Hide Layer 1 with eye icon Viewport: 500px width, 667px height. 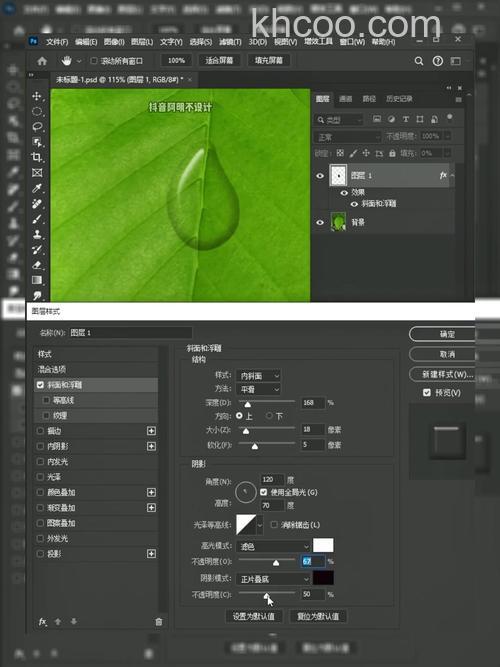[320, 176]
